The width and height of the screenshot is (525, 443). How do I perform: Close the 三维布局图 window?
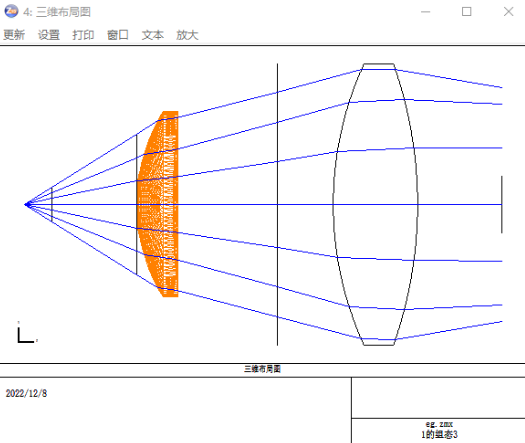click(509, 12)
